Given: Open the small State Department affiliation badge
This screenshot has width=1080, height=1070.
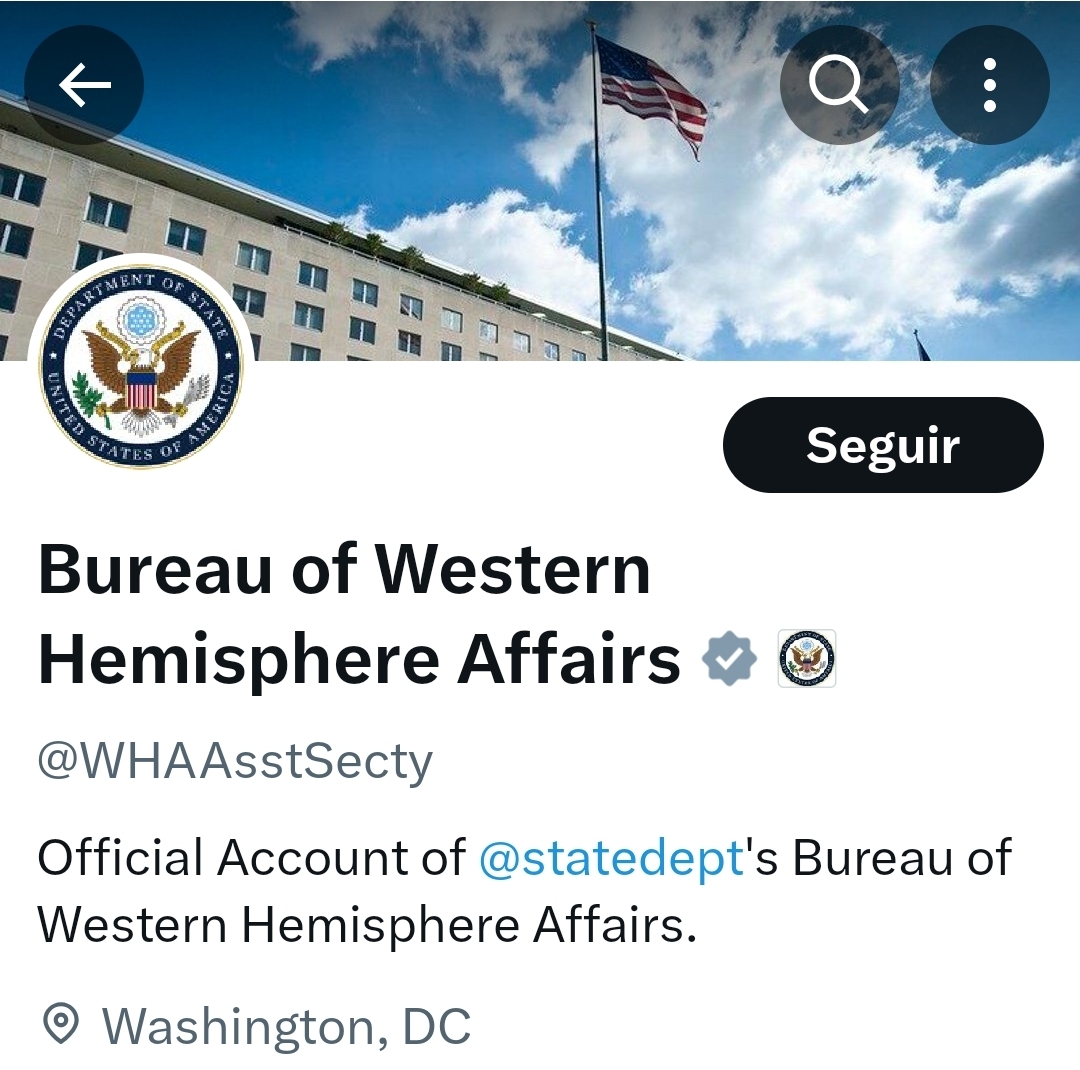Looking at the screenshot, I should click(x=807, y=659).
